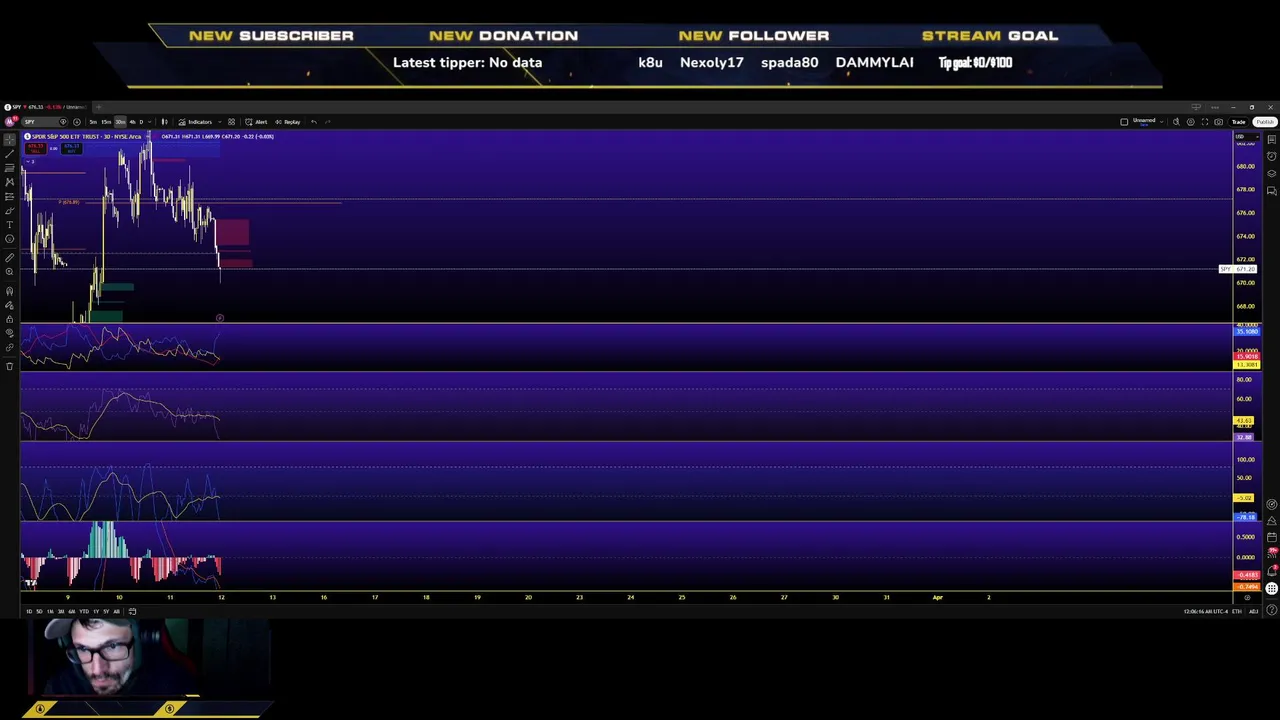Click the blue BUY price button

click(x=72, y=149)
